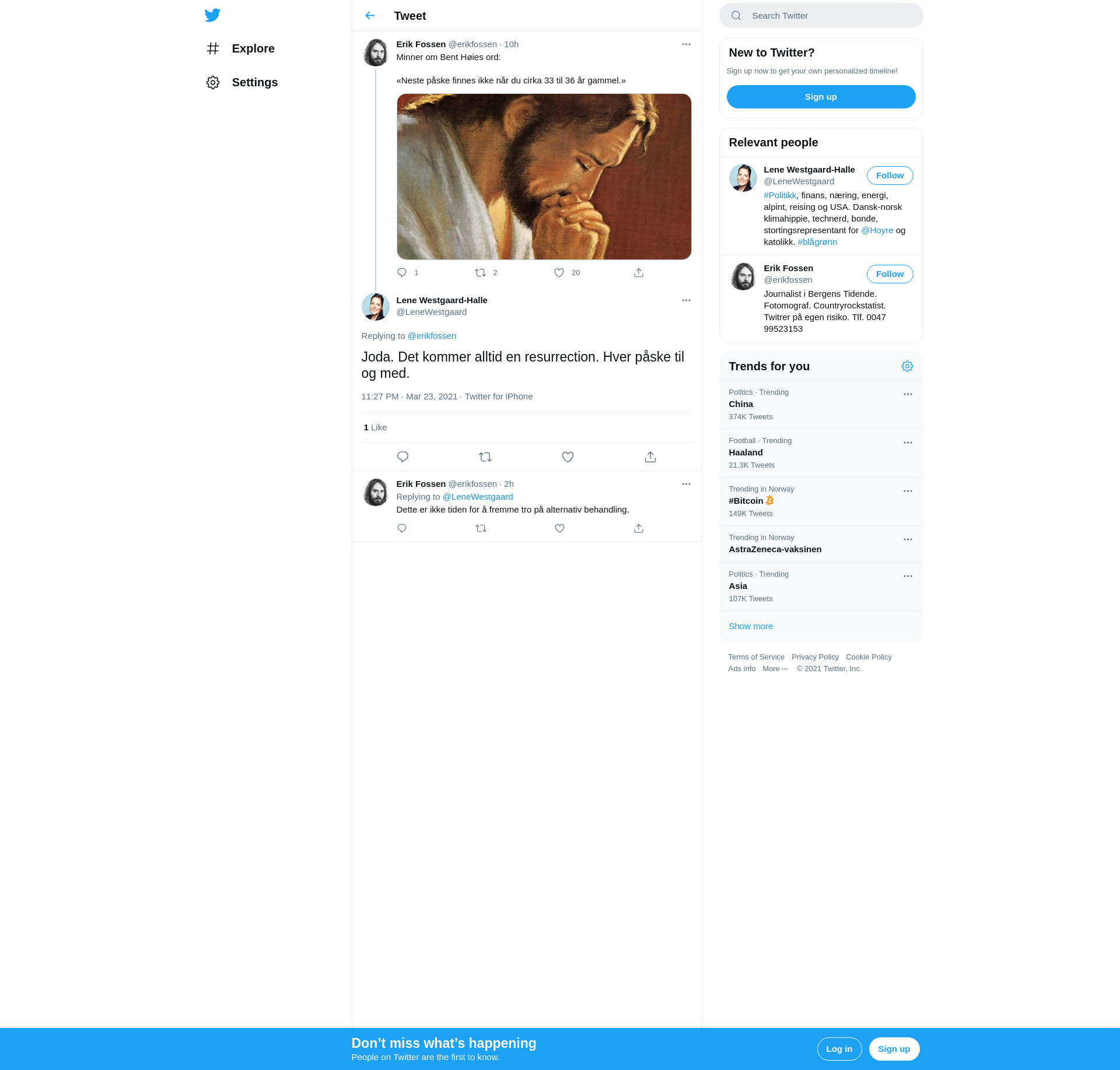Follow Erik Fossen
This screenshot has width=1120, height=1070.
890,274
